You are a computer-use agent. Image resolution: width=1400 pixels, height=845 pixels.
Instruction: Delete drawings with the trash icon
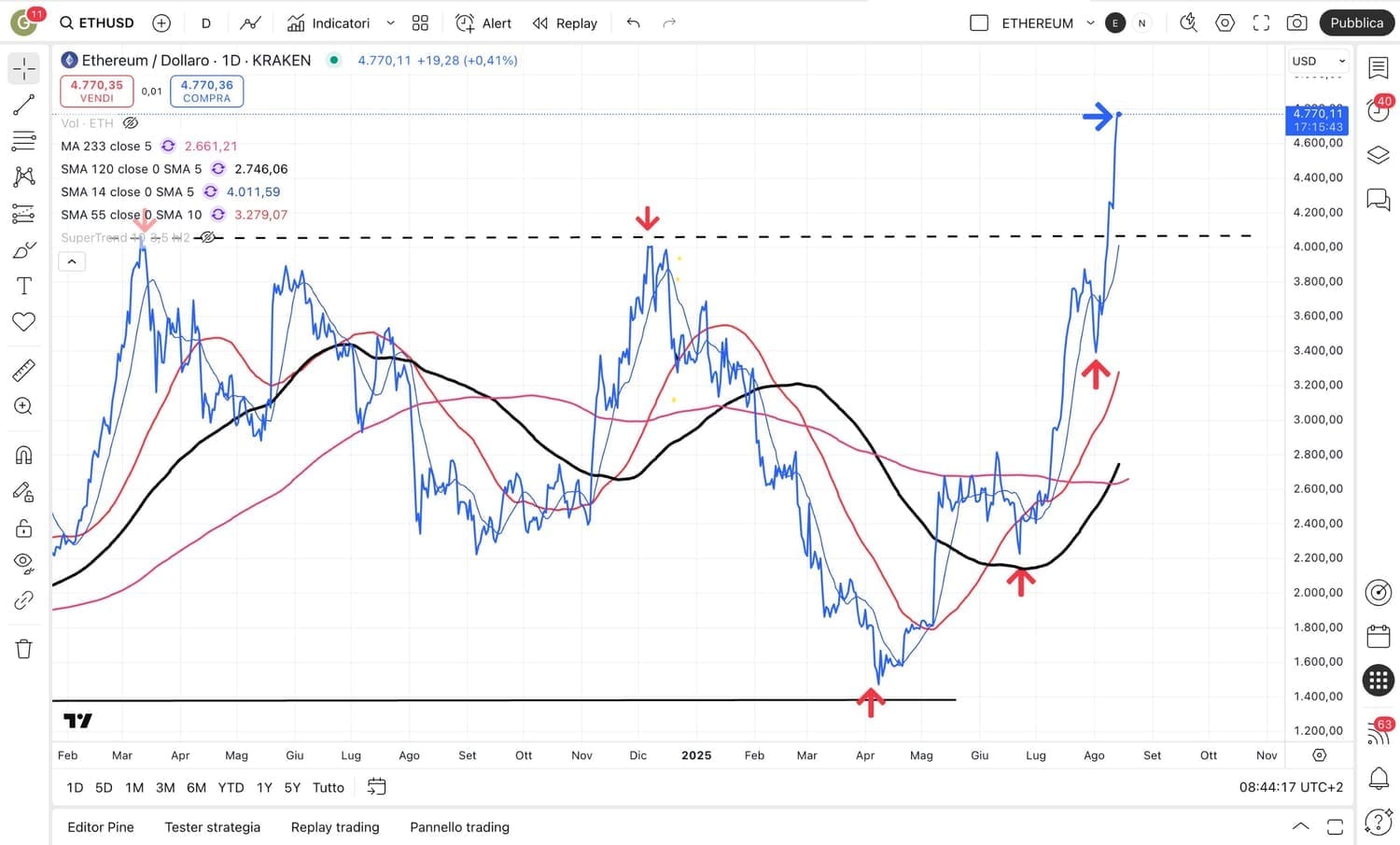(24, 649)
